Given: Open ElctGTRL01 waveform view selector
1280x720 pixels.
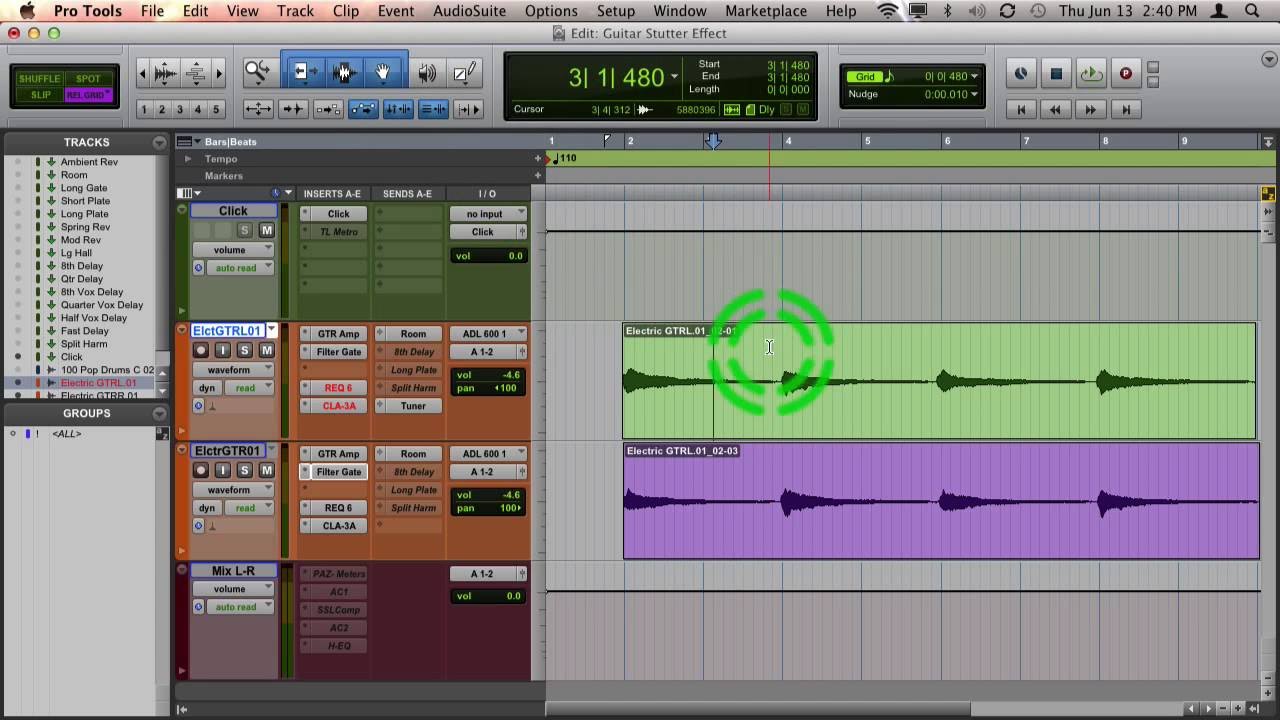Looking at the screenshot, I should point(233,370).
